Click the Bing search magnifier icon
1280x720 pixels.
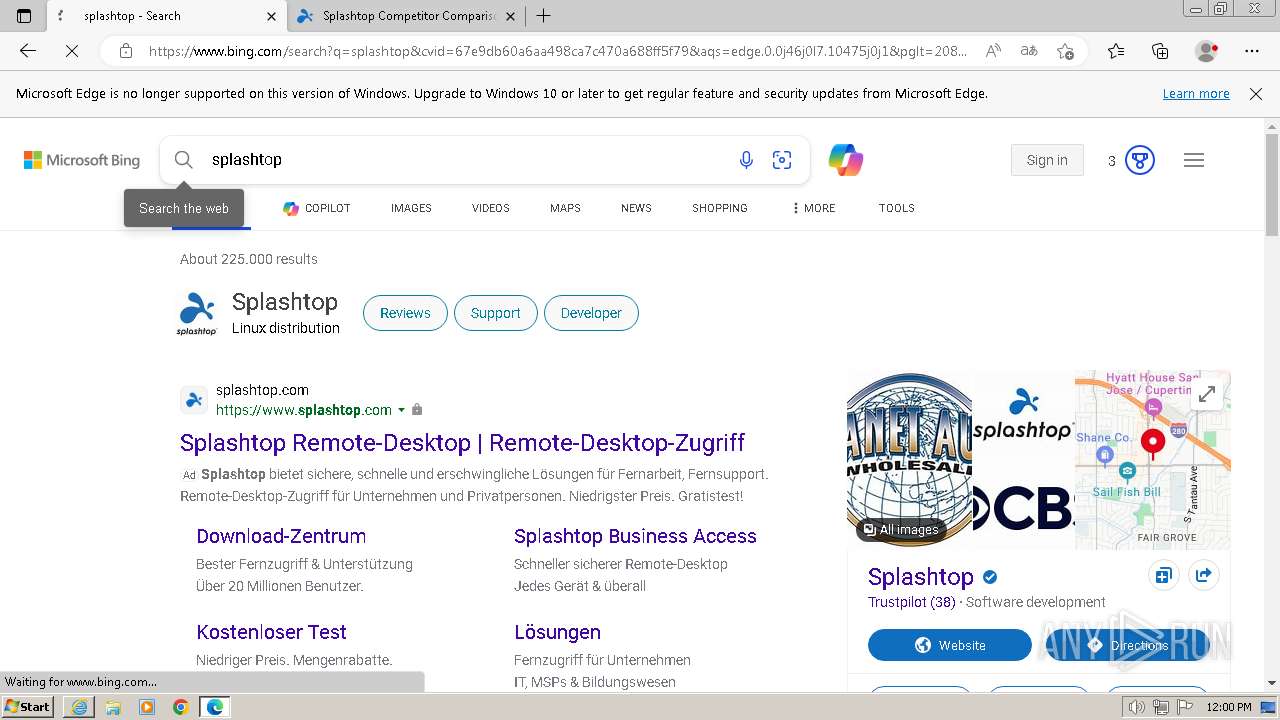(183, 160)
